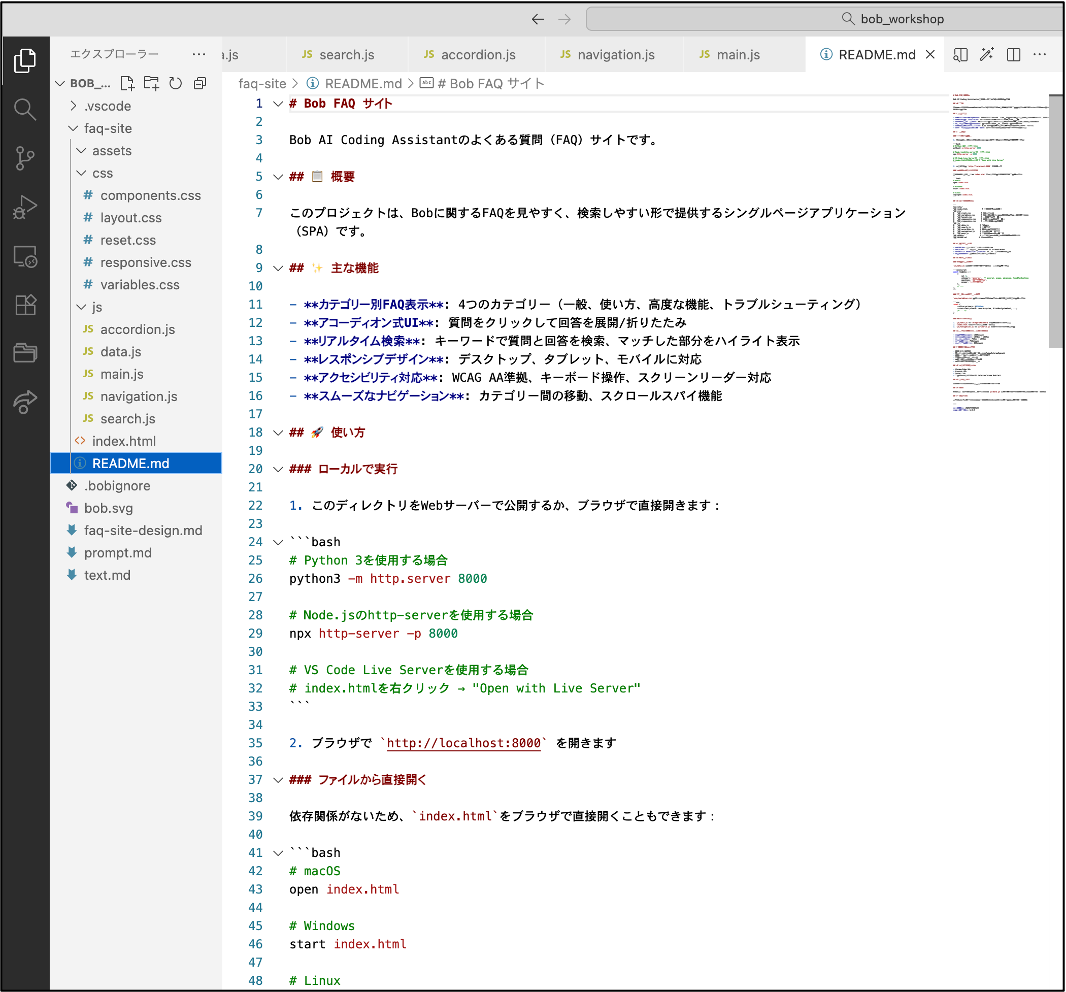Expand the .vscode folder
1066x992 pixels.
pos(73,106)
